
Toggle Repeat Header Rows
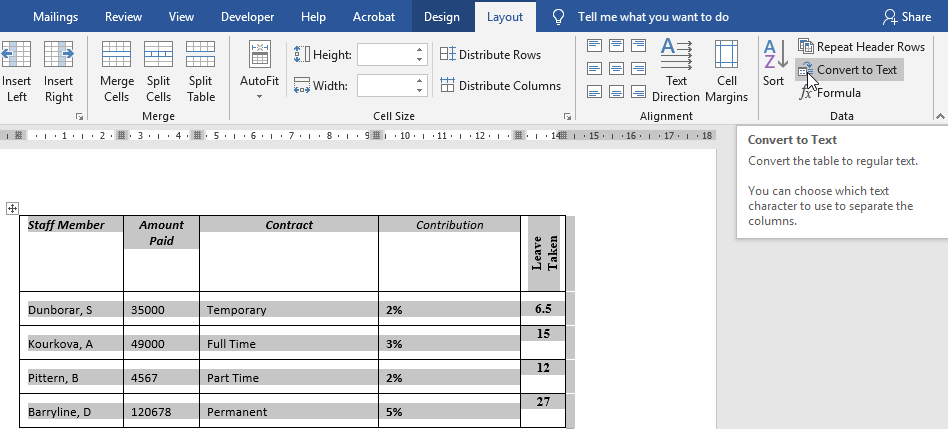click(861, 47)
